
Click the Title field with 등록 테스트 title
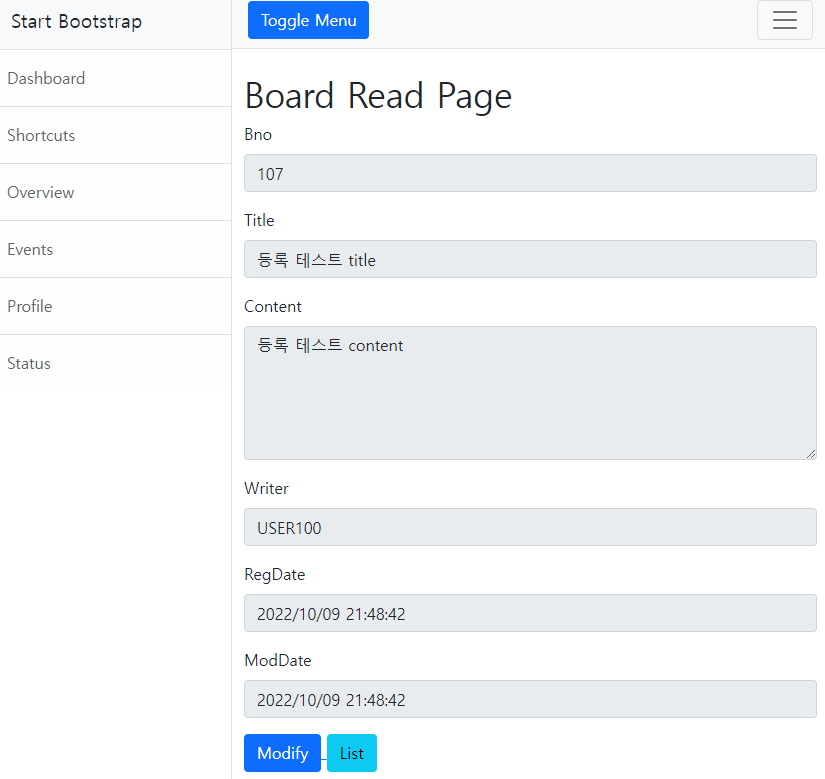[530, 259]
